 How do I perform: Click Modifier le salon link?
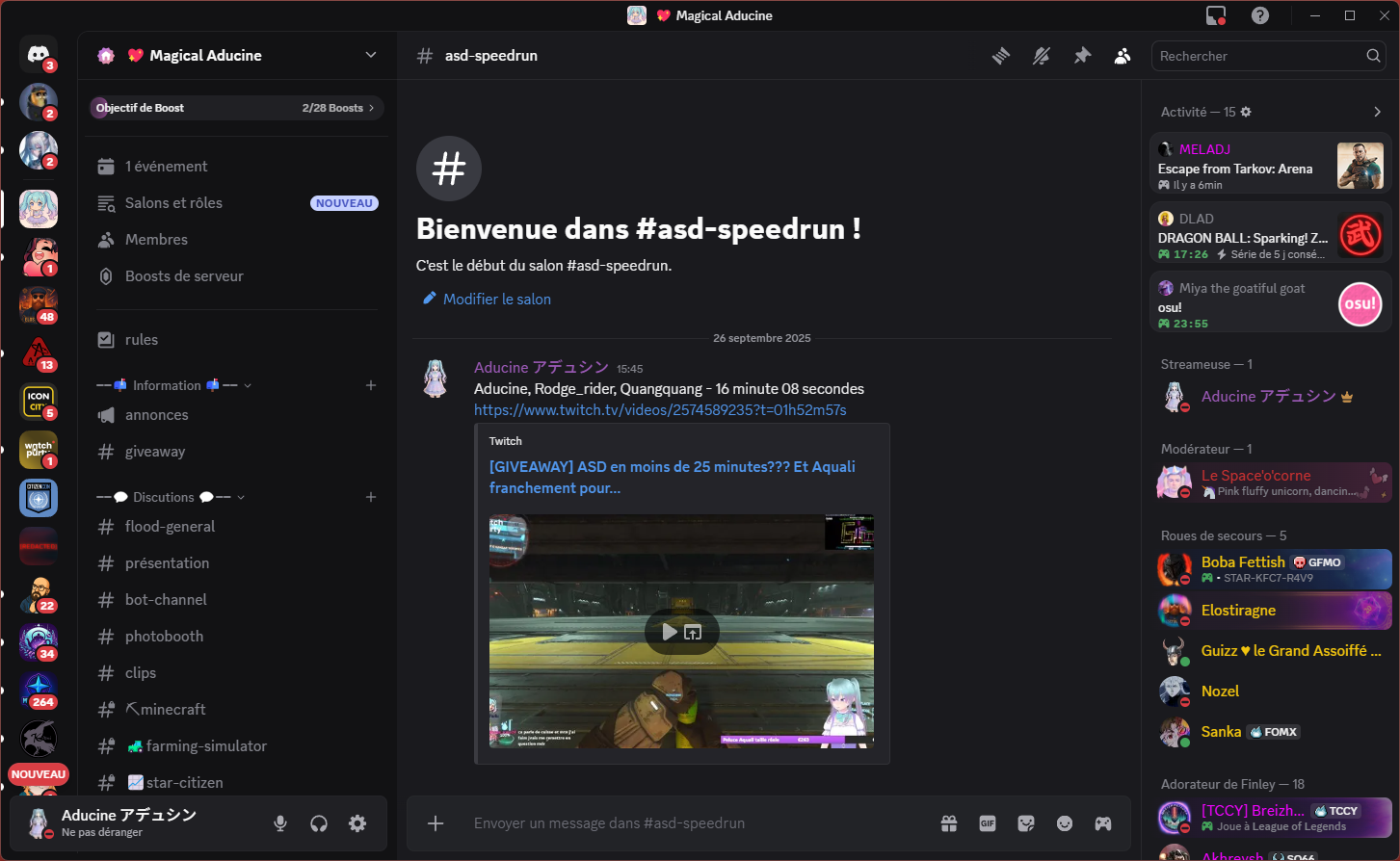coord(496,300)
